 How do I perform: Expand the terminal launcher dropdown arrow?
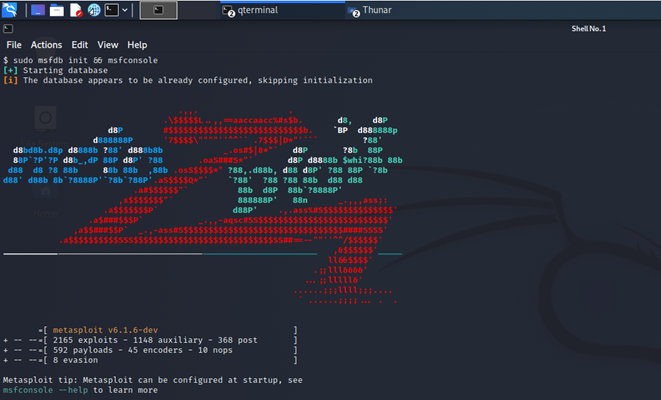125,10
